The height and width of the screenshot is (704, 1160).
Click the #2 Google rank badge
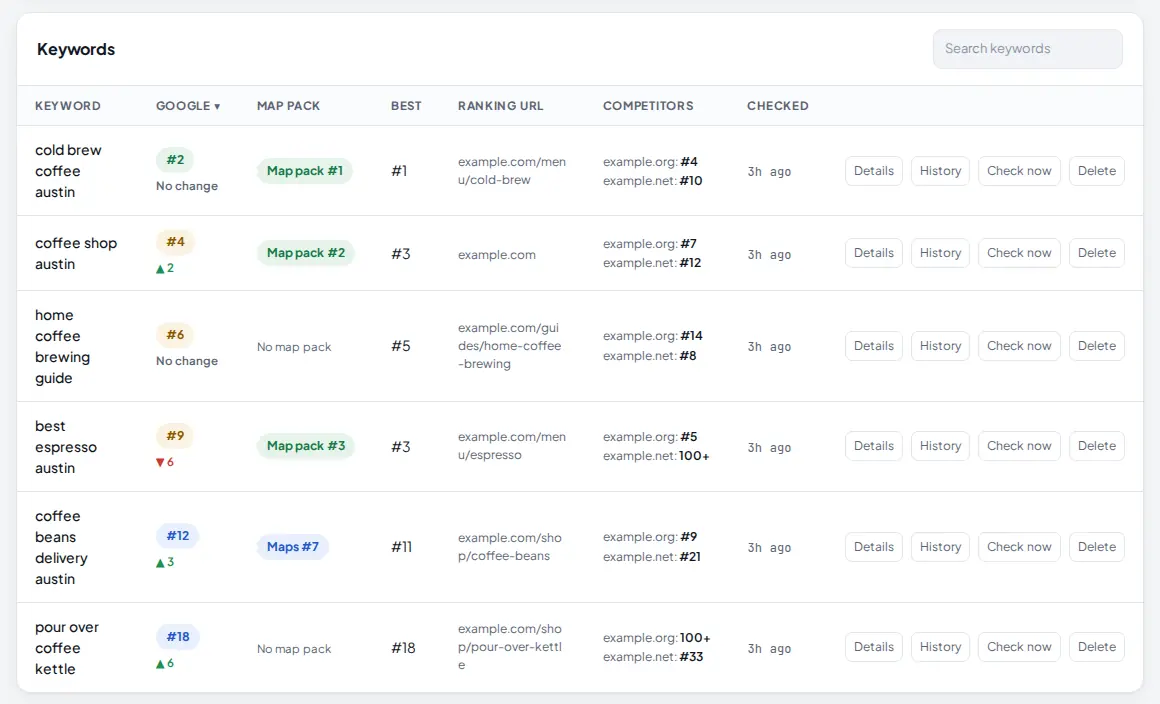pos(175,160)
